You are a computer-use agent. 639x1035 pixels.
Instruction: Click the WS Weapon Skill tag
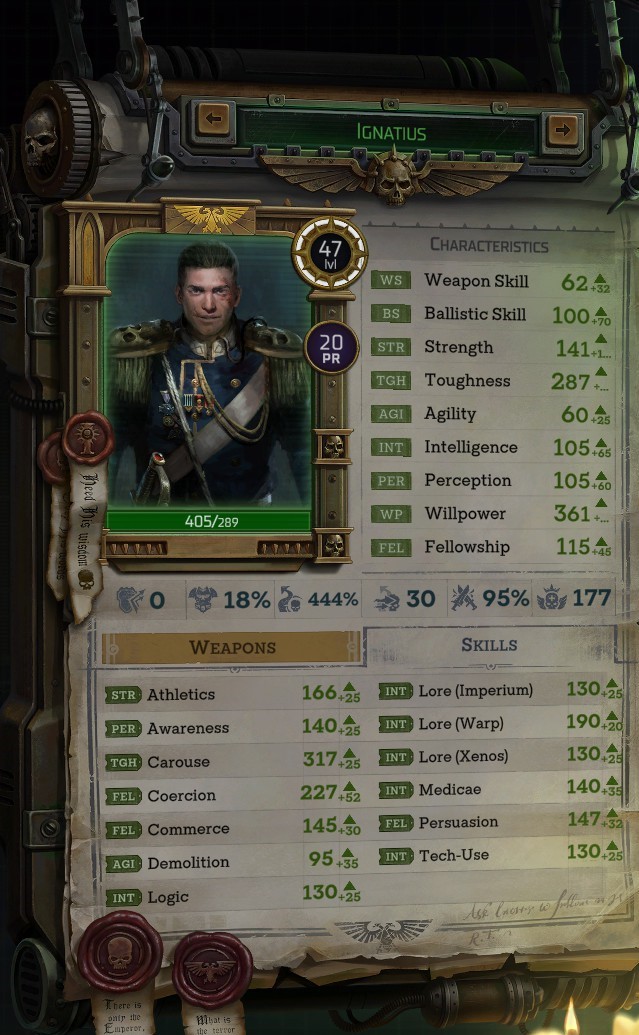391,280
